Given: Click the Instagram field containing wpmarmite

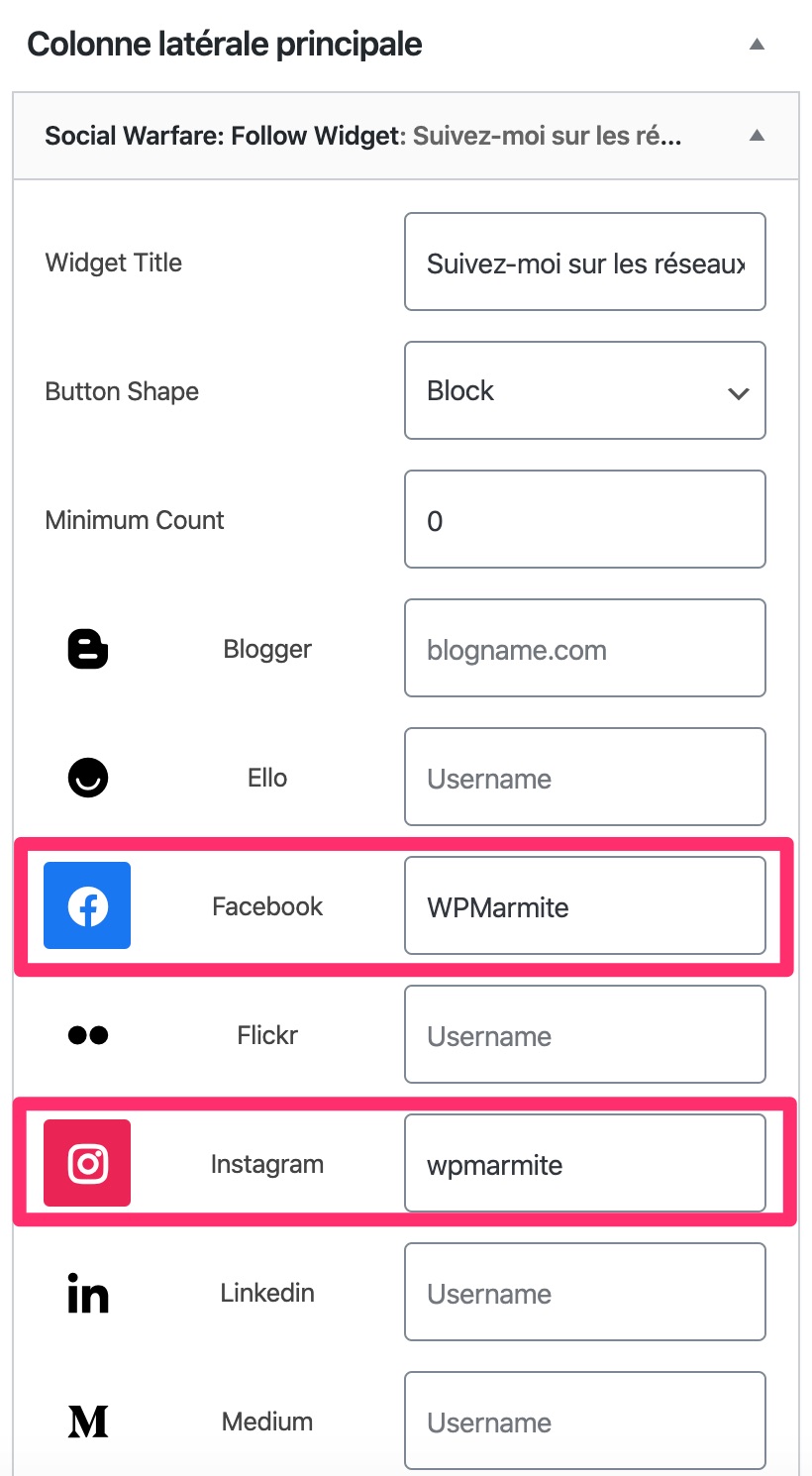Looking at the screenshot, I should point(584,1164).
